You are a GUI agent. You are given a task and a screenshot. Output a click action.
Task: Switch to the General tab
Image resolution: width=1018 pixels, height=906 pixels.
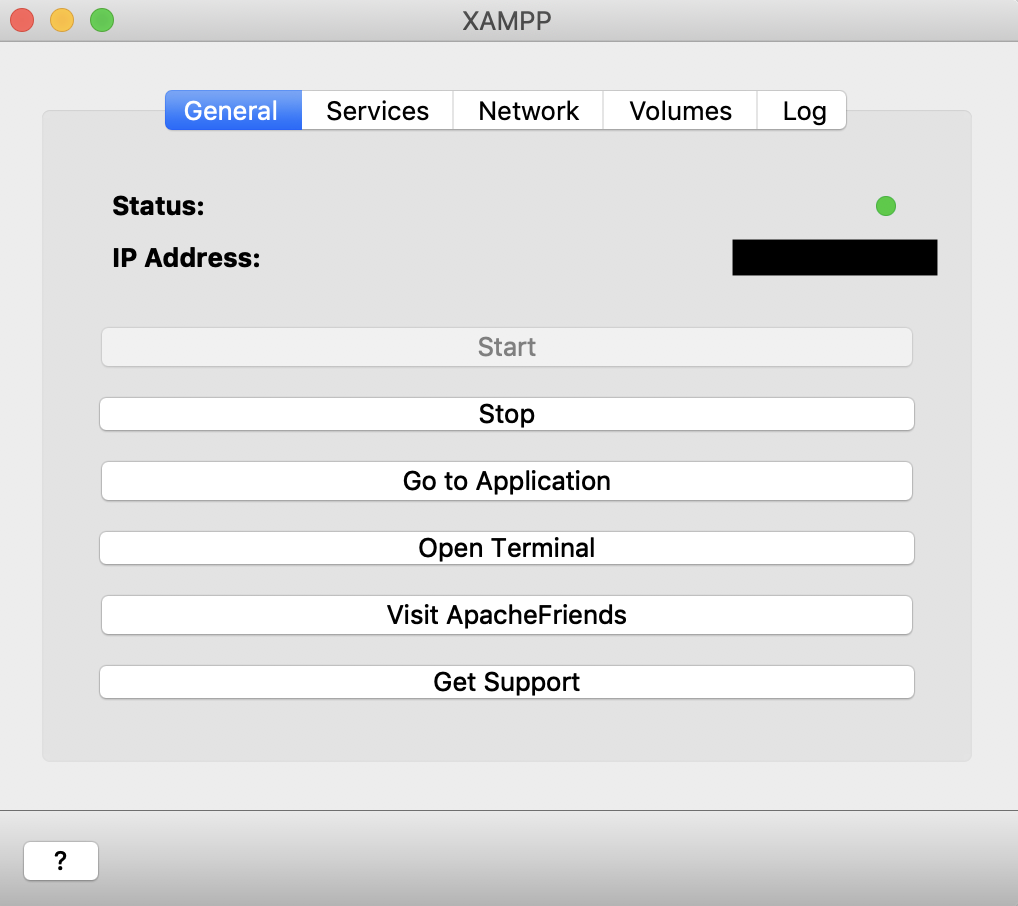tap(233, 110)
